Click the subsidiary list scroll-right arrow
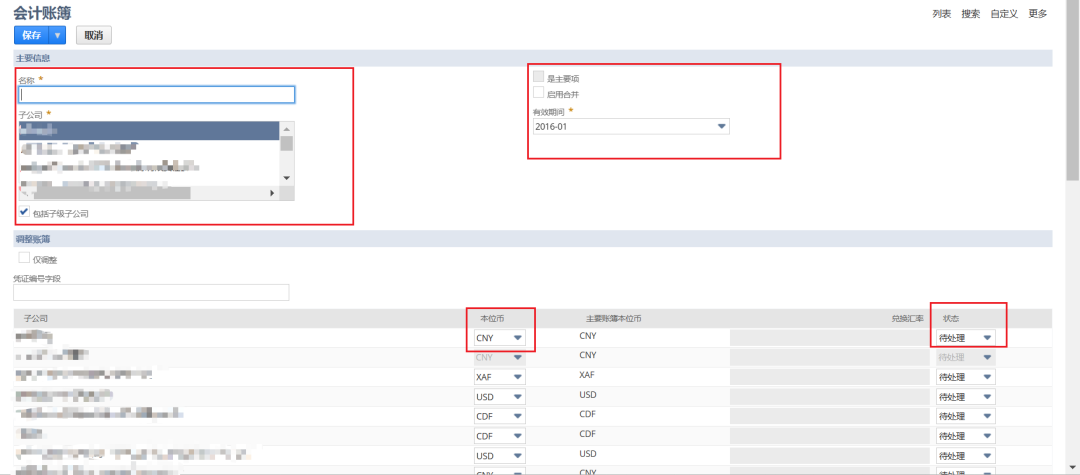Viewport: 1080px width, 475px height. tap(272, 193)
